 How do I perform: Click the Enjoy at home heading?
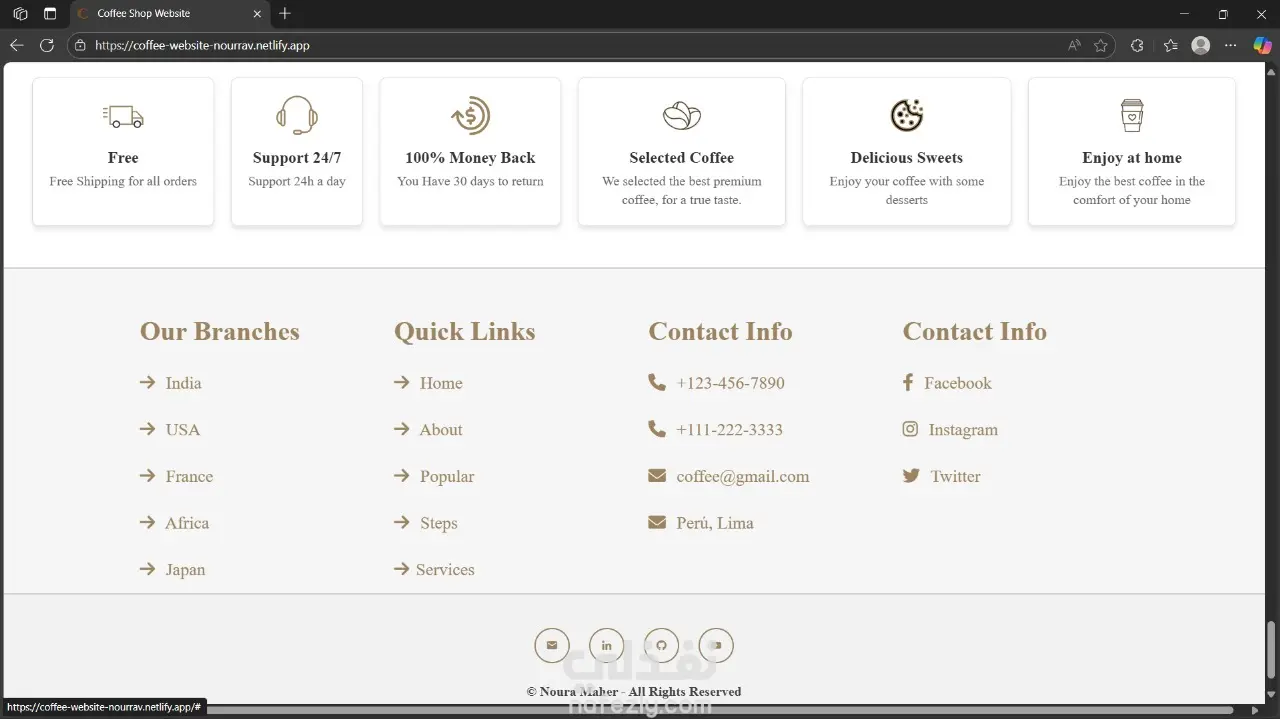pos(1132,158)
